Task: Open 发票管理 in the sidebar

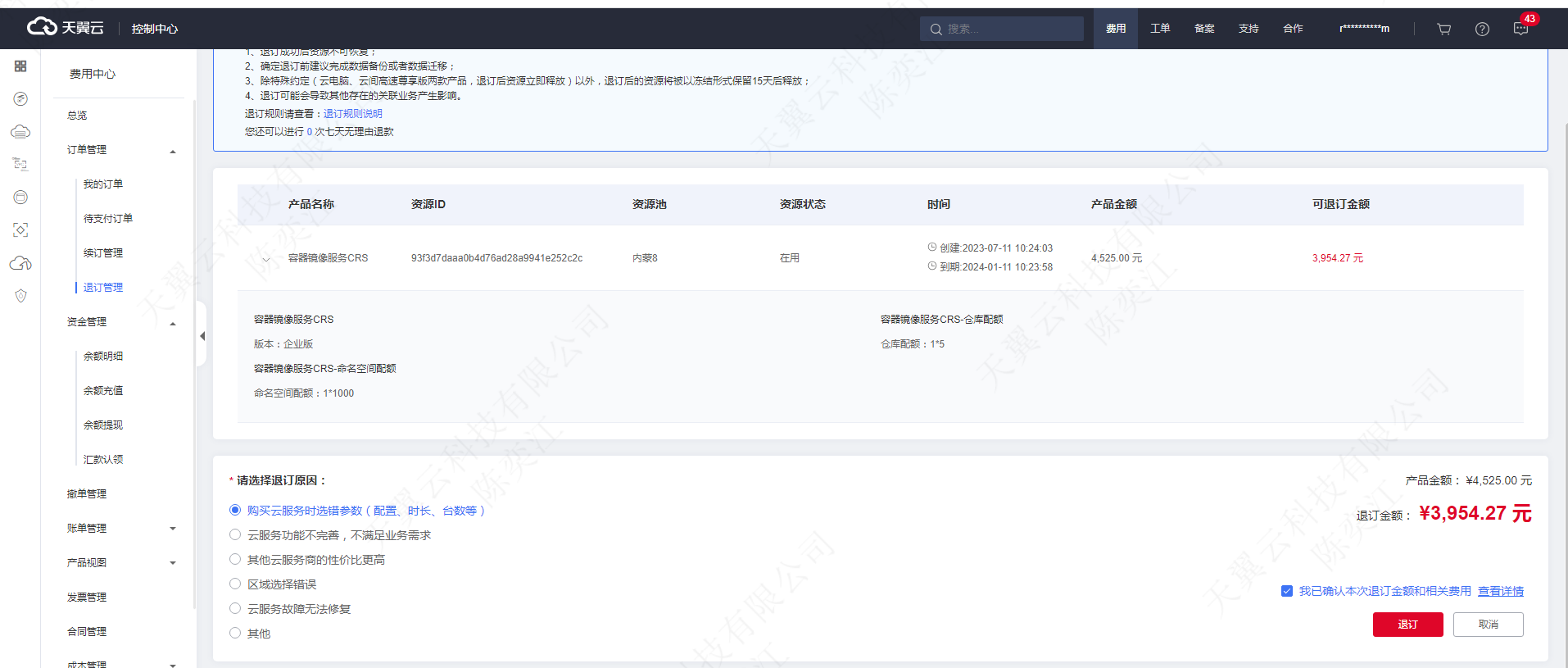Action: click(87, 598)
